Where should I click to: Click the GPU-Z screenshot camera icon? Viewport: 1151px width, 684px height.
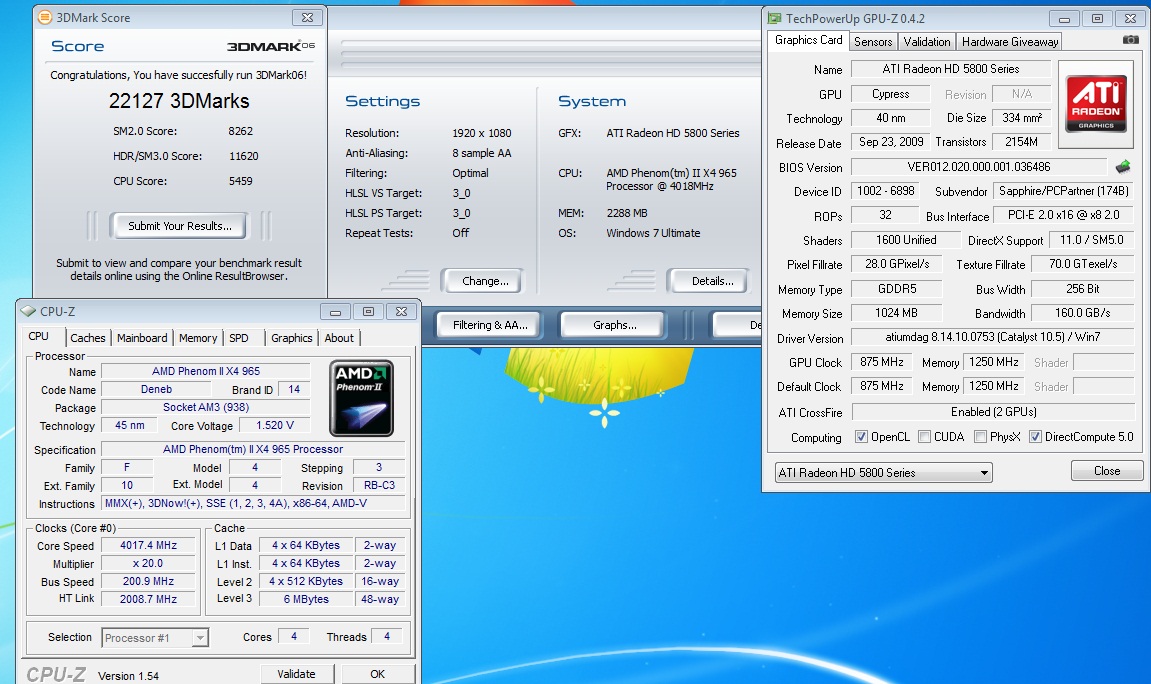tap(1130, 40)
